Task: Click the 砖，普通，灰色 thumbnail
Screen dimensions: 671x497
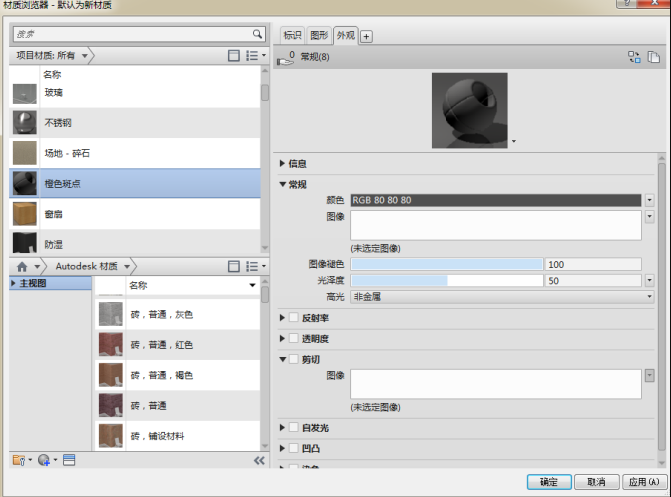Action: 111,314
